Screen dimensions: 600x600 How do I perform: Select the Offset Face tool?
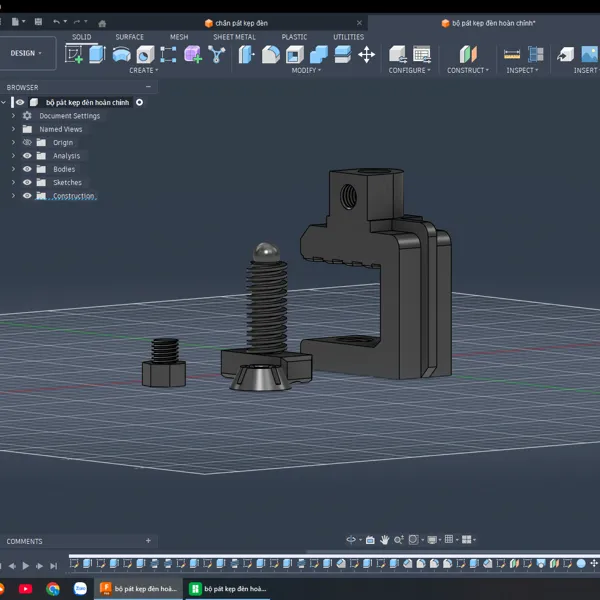[342, 54]
